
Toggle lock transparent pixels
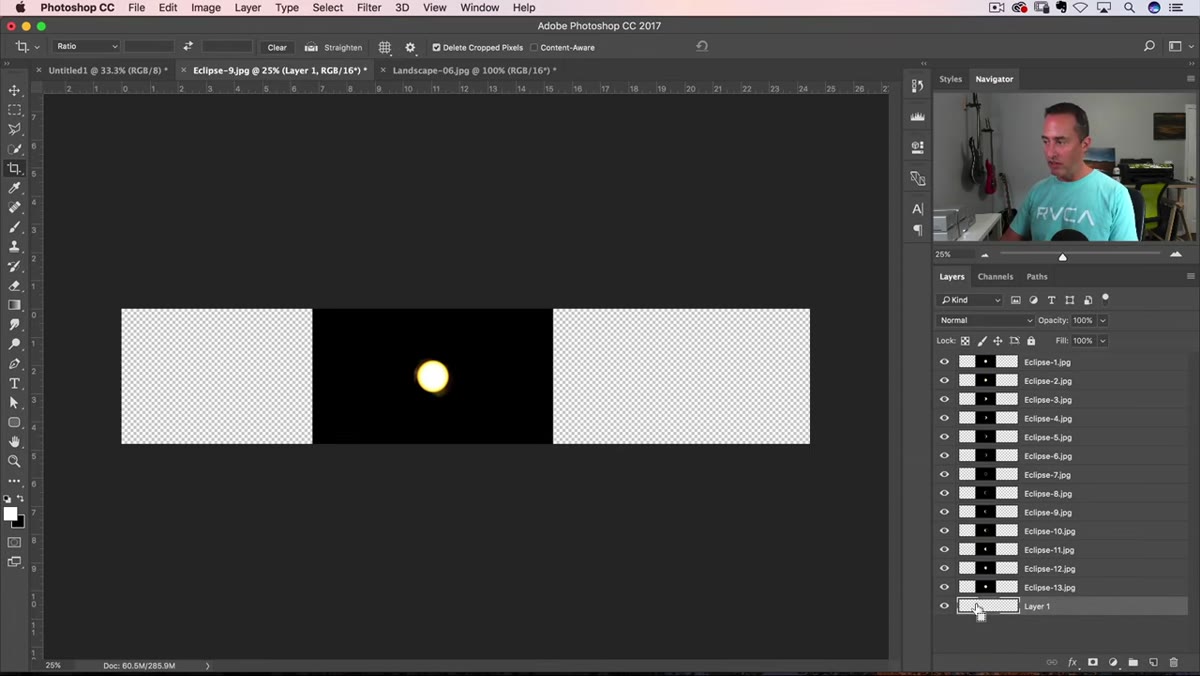pyautogui.click(x=965, y=341)
